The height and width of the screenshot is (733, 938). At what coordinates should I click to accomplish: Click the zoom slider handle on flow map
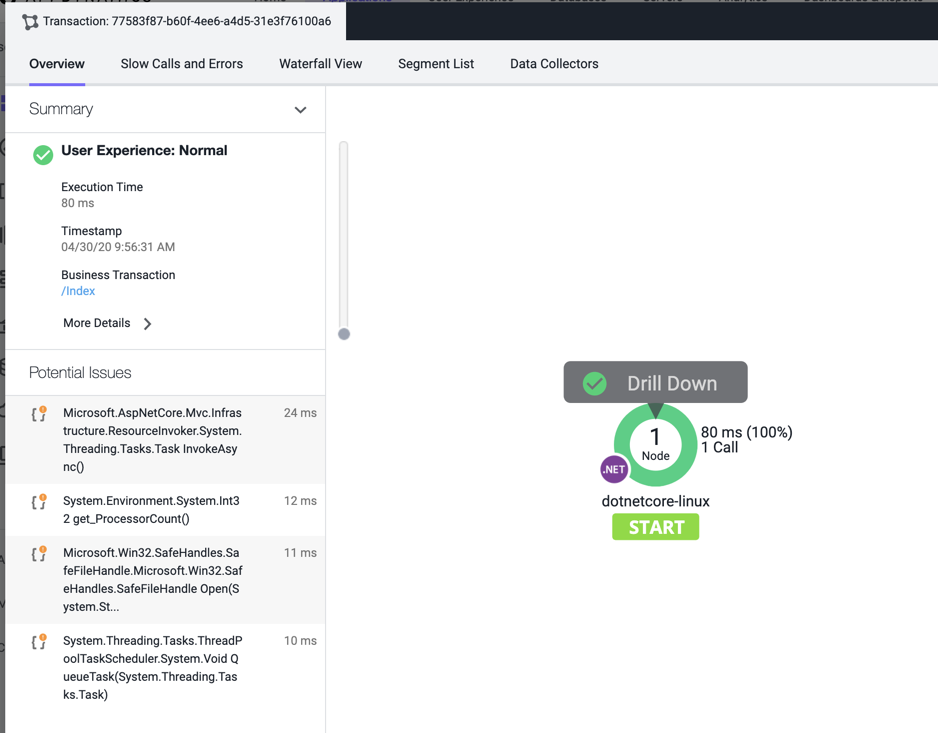click(344, 334)
